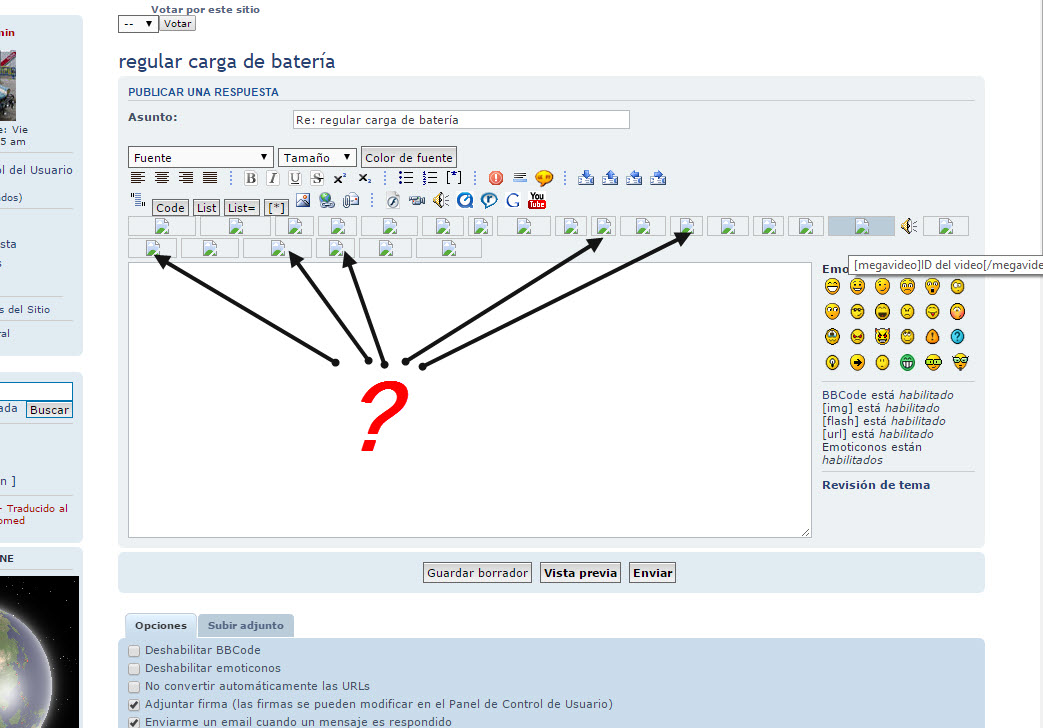Apply italic formatting in editor toolbar
This screenshot has width=1043, height=728.
(x=272, y=178)
